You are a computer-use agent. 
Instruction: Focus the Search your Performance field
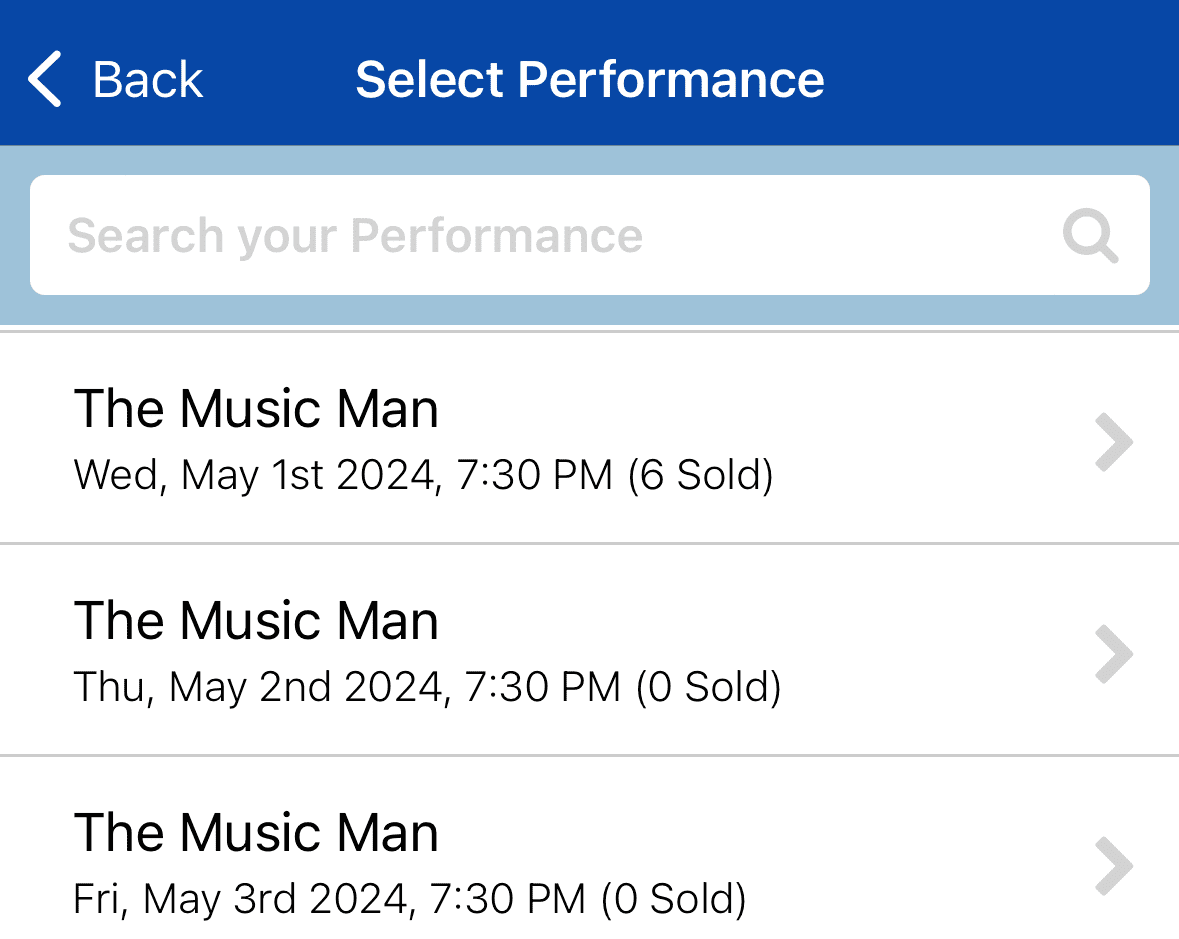[x=540, y=236]
